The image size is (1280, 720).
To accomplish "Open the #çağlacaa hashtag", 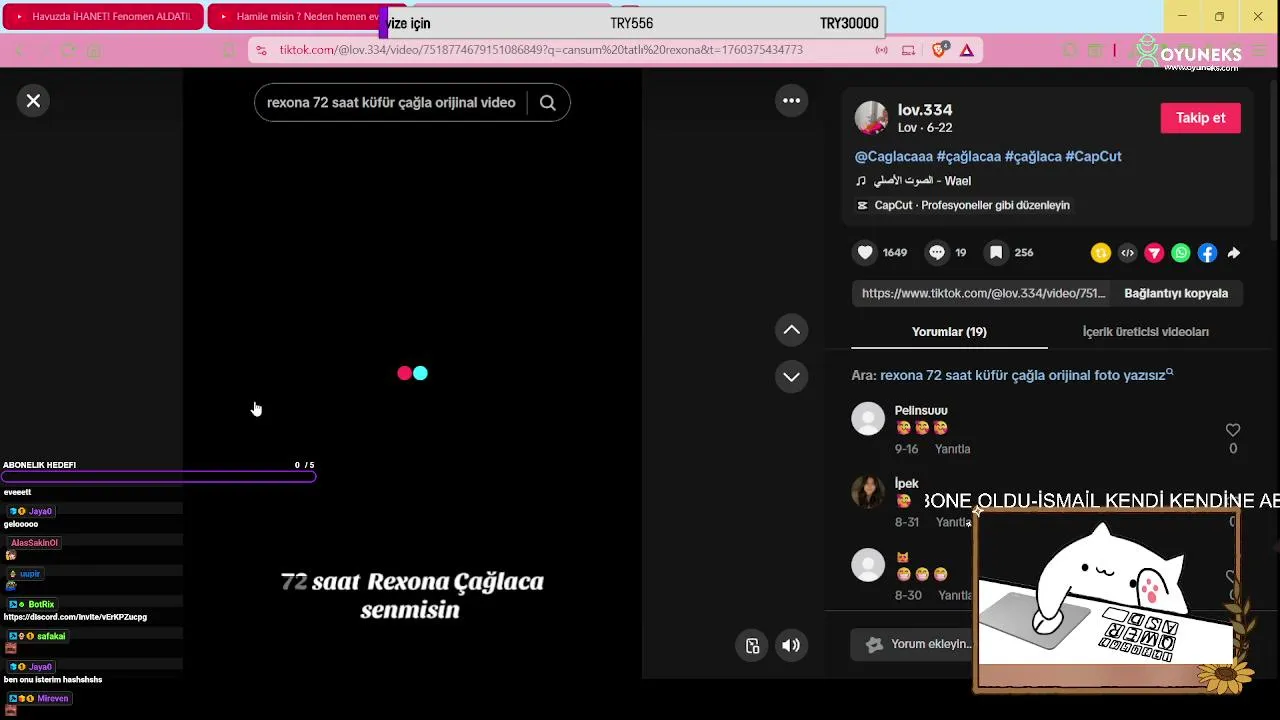I will (x=969, y=156).
